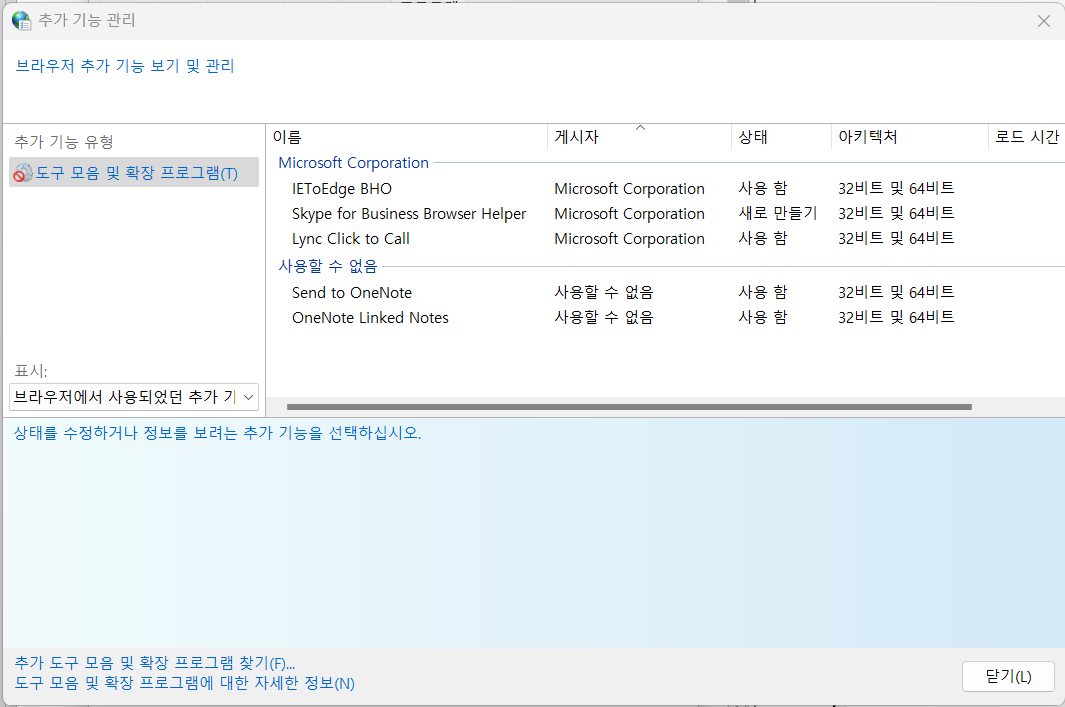Sort by the 게시자 column header
The height and width of the screenshot is (707, 1065).
tap(639, 137)
